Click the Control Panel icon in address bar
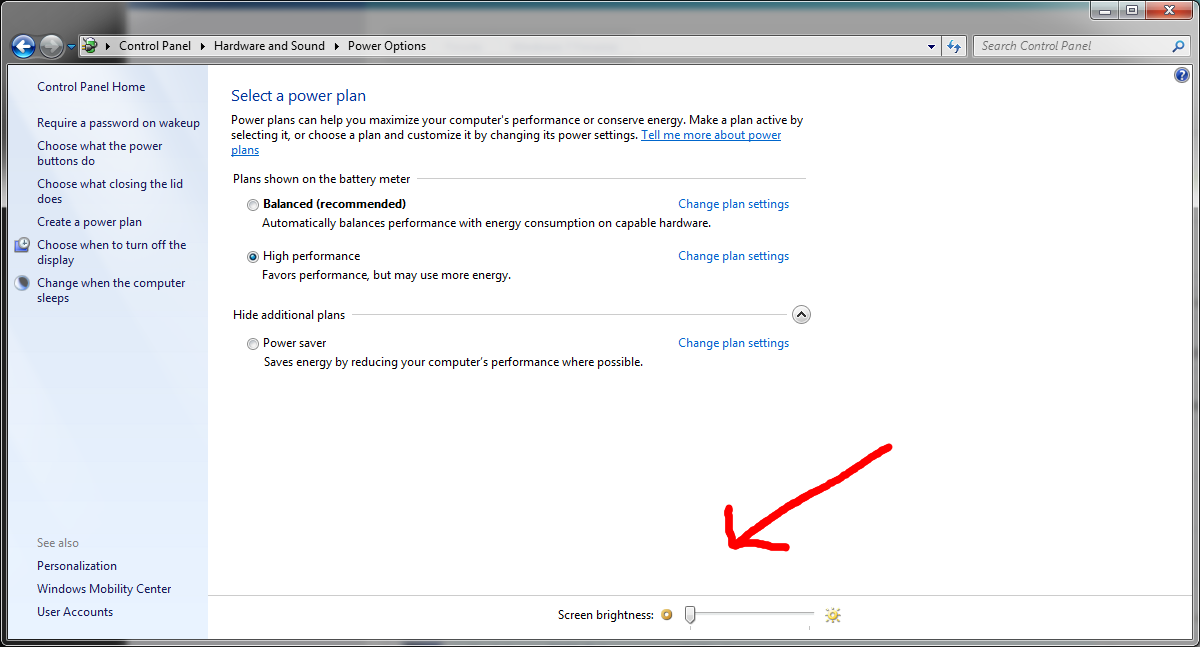This screenshot has height=647, width=1200. 90,46
